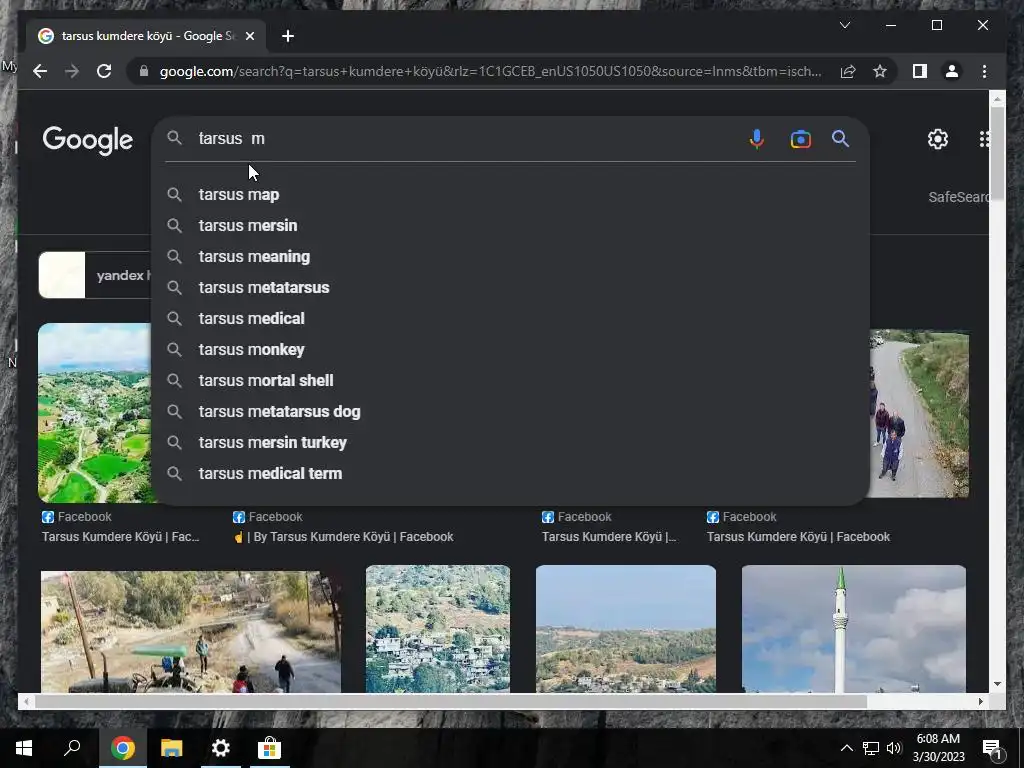This screenshot has height=768, width=1024.
Task: Open tractor on dirt road thumbnail
Action: coord(191,632)
